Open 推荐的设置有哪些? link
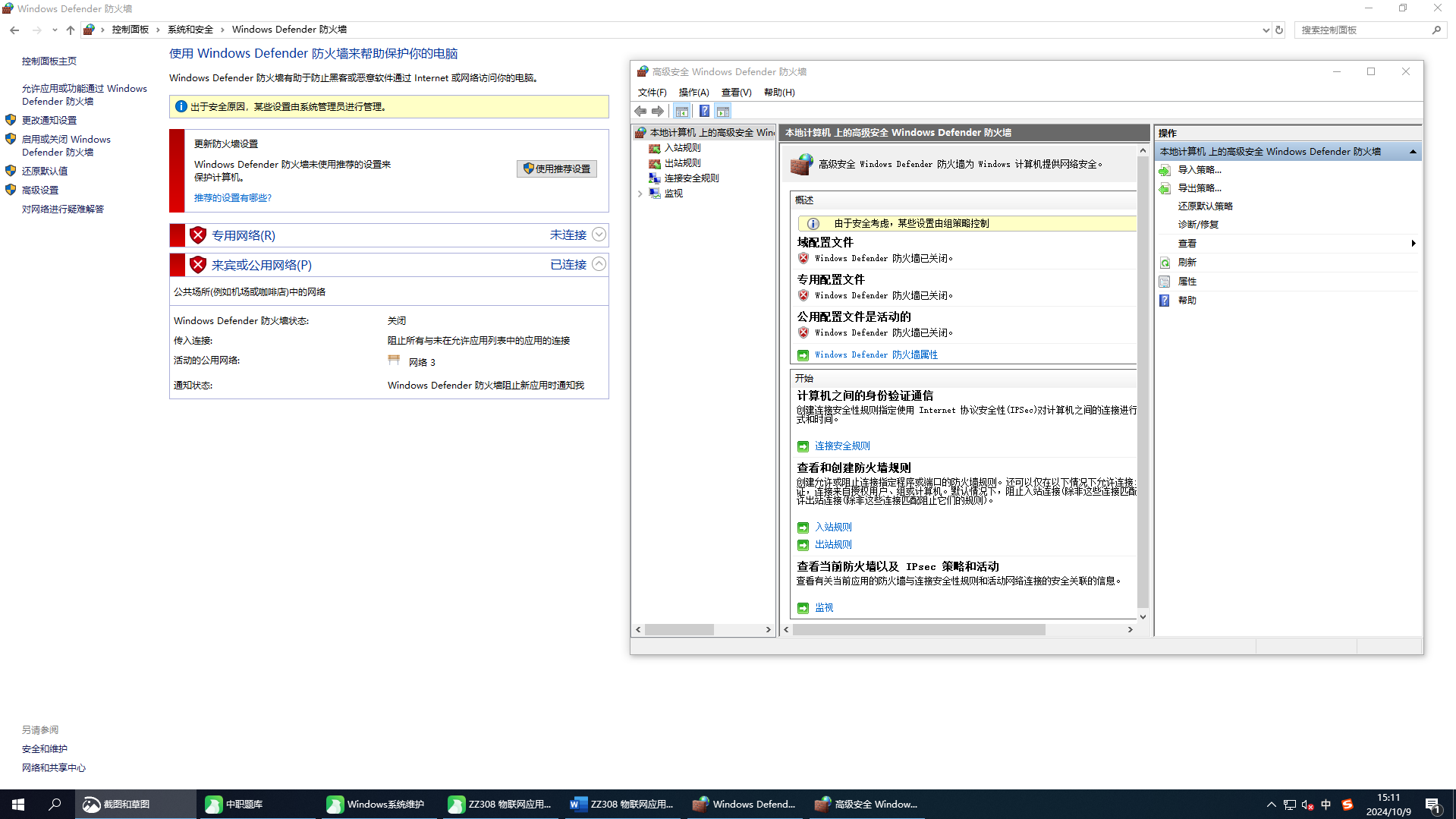Screen dimensions: 1456x819 (232, 198)
